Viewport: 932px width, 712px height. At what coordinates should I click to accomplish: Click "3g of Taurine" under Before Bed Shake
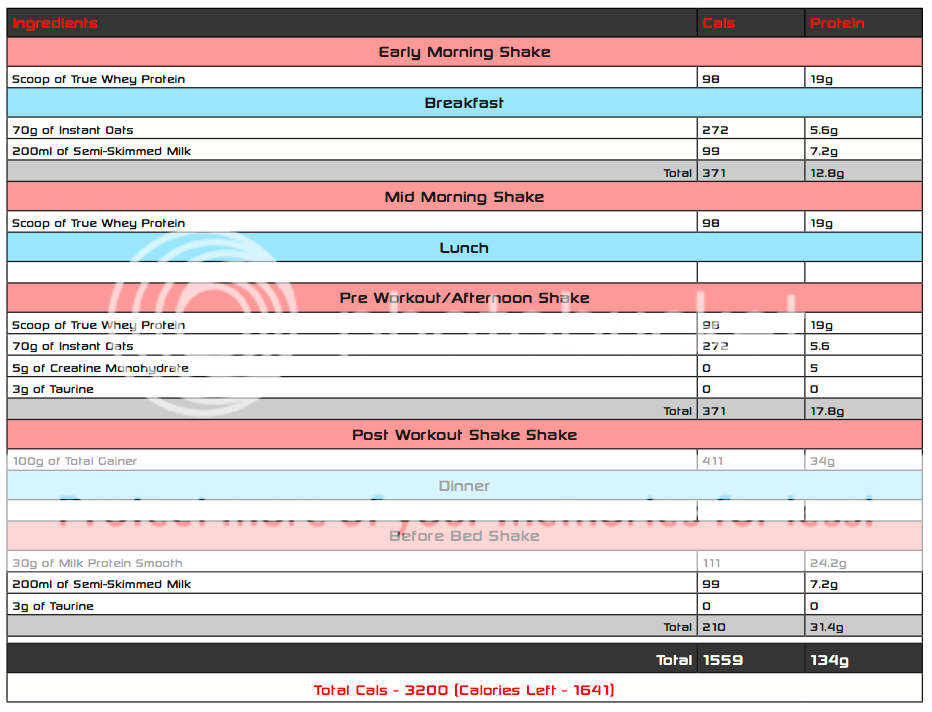tap(53, 606)
